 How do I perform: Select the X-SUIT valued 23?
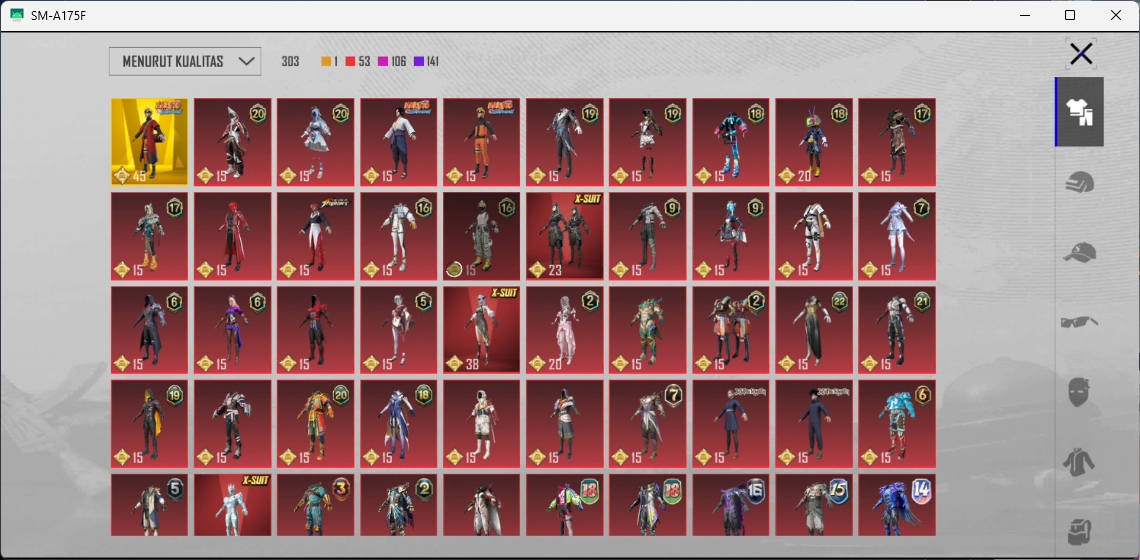[x=564, y=236]
